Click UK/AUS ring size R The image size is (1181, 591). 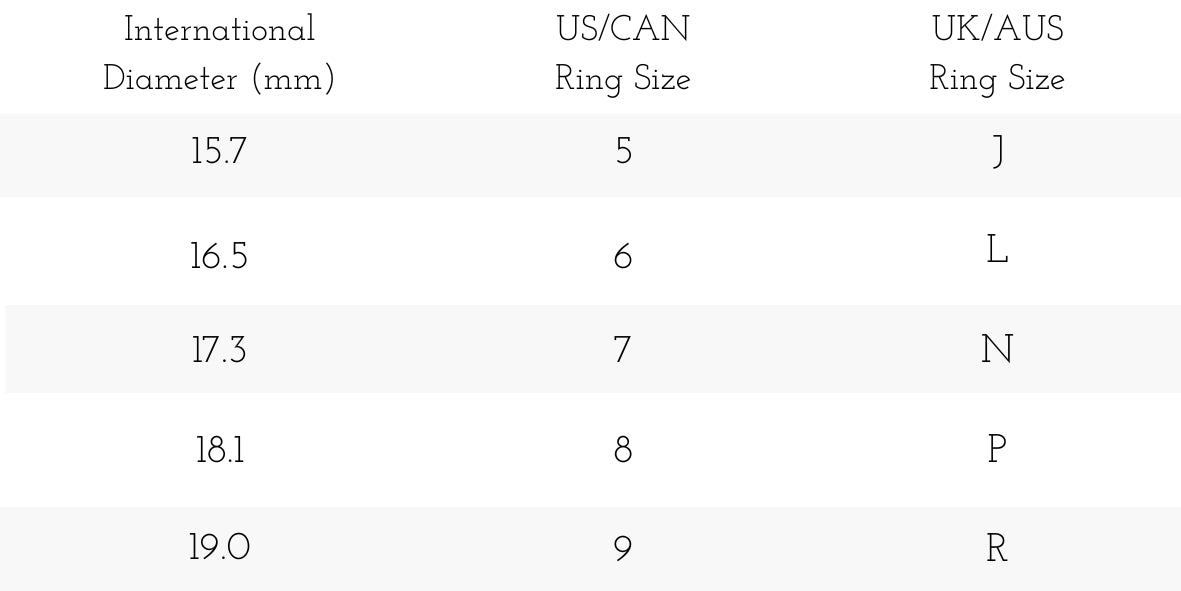point(997,549)
